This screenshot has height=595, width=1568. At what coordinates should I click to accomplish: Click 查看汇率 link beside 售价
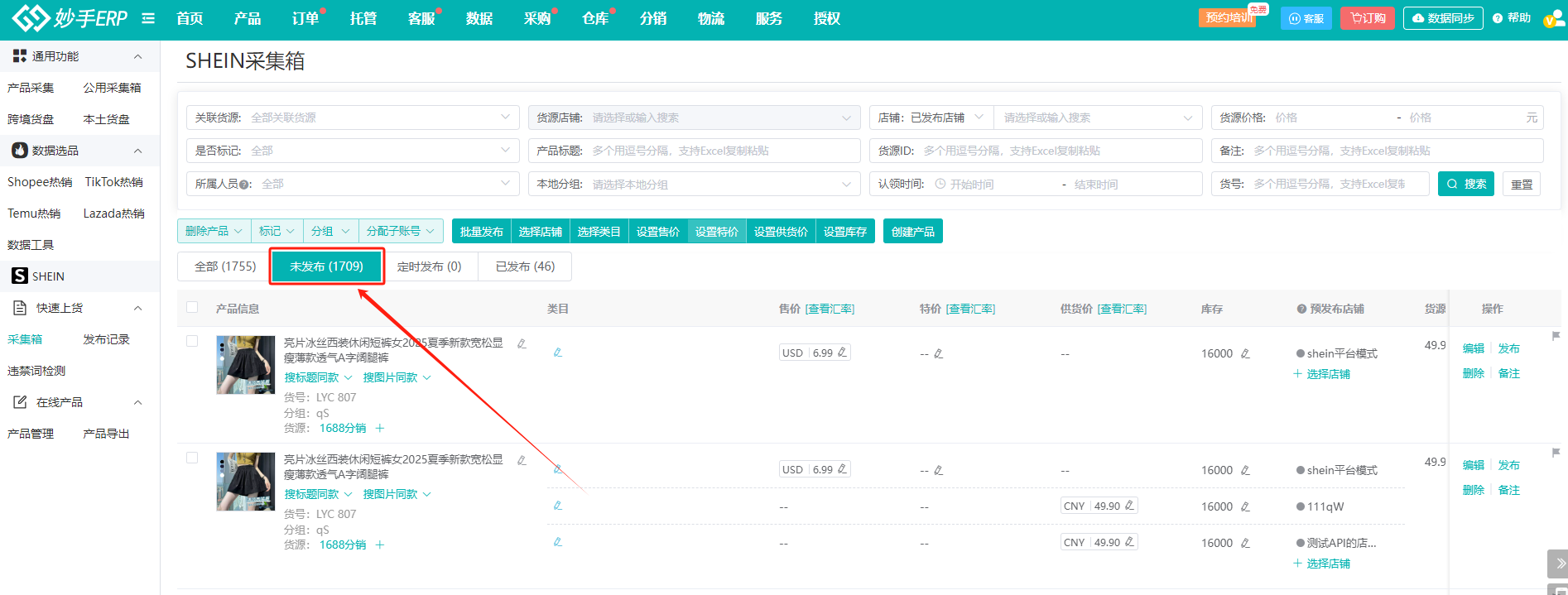point(830,309)
